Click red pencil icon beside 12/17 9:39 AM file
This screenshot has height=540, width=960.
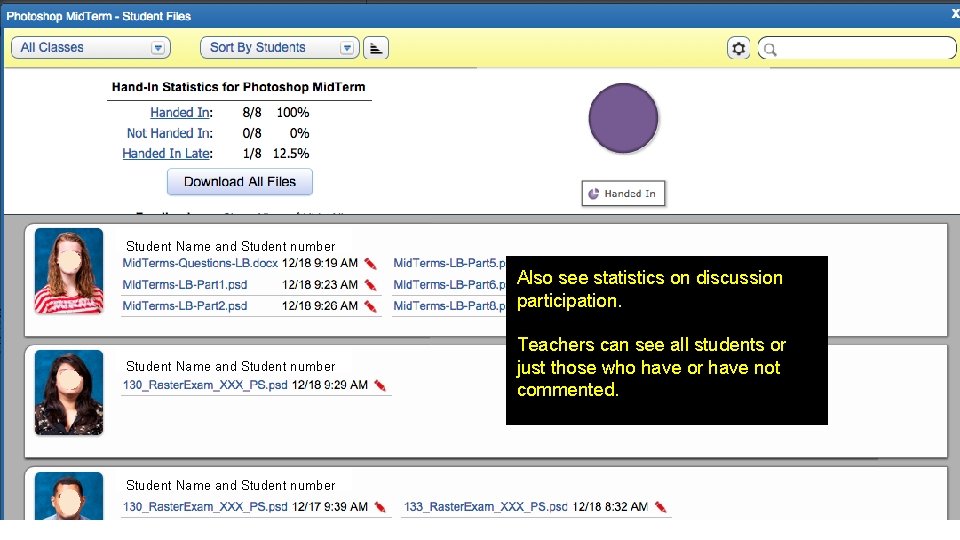[380, 508]
